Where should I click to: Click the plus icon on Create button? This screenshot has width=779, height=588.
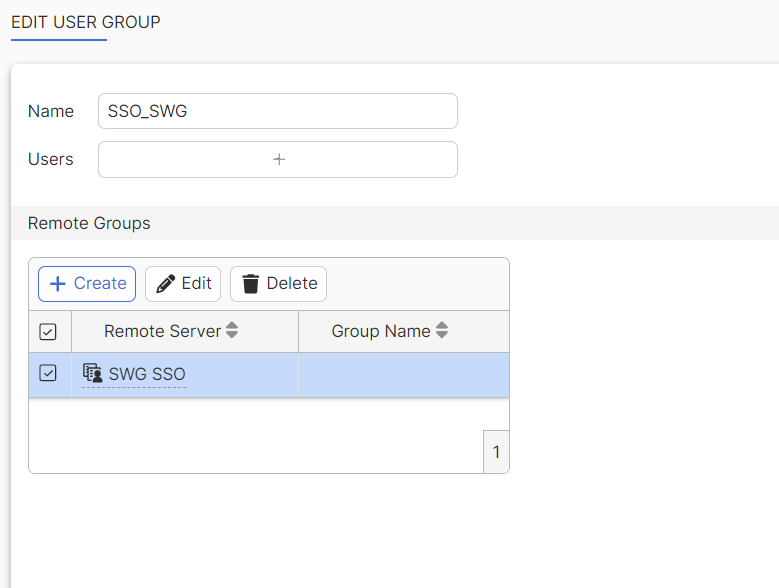point(58,284)
